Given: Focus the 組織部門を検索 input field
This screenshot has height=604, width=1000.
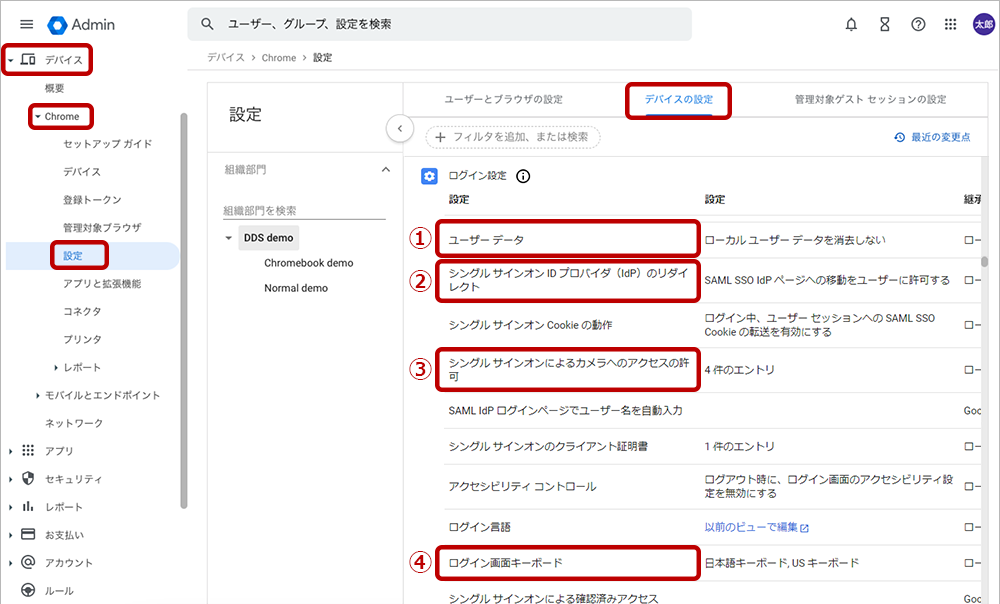Looking at the screenshot, I should click(303, 211).
